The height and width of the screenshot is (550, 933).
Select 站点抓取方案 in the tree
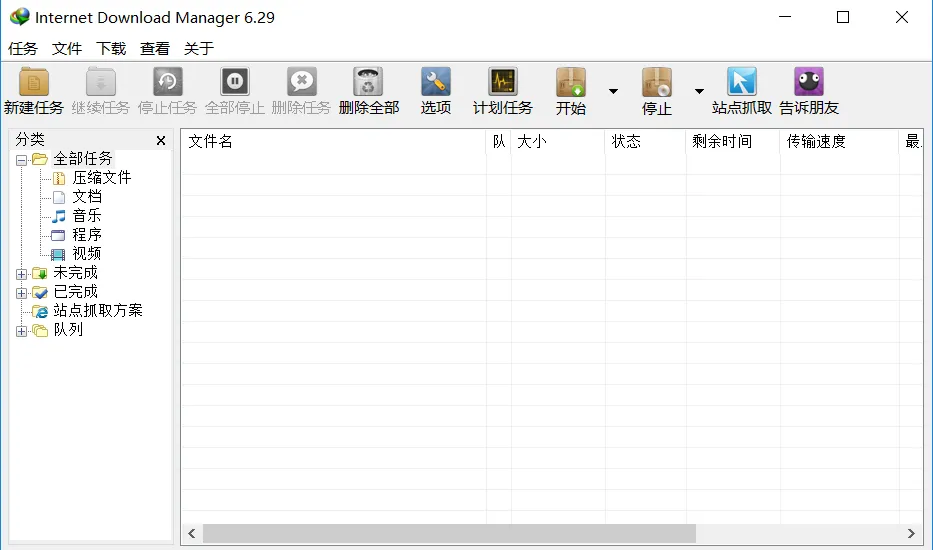click(x=98, y=310)
